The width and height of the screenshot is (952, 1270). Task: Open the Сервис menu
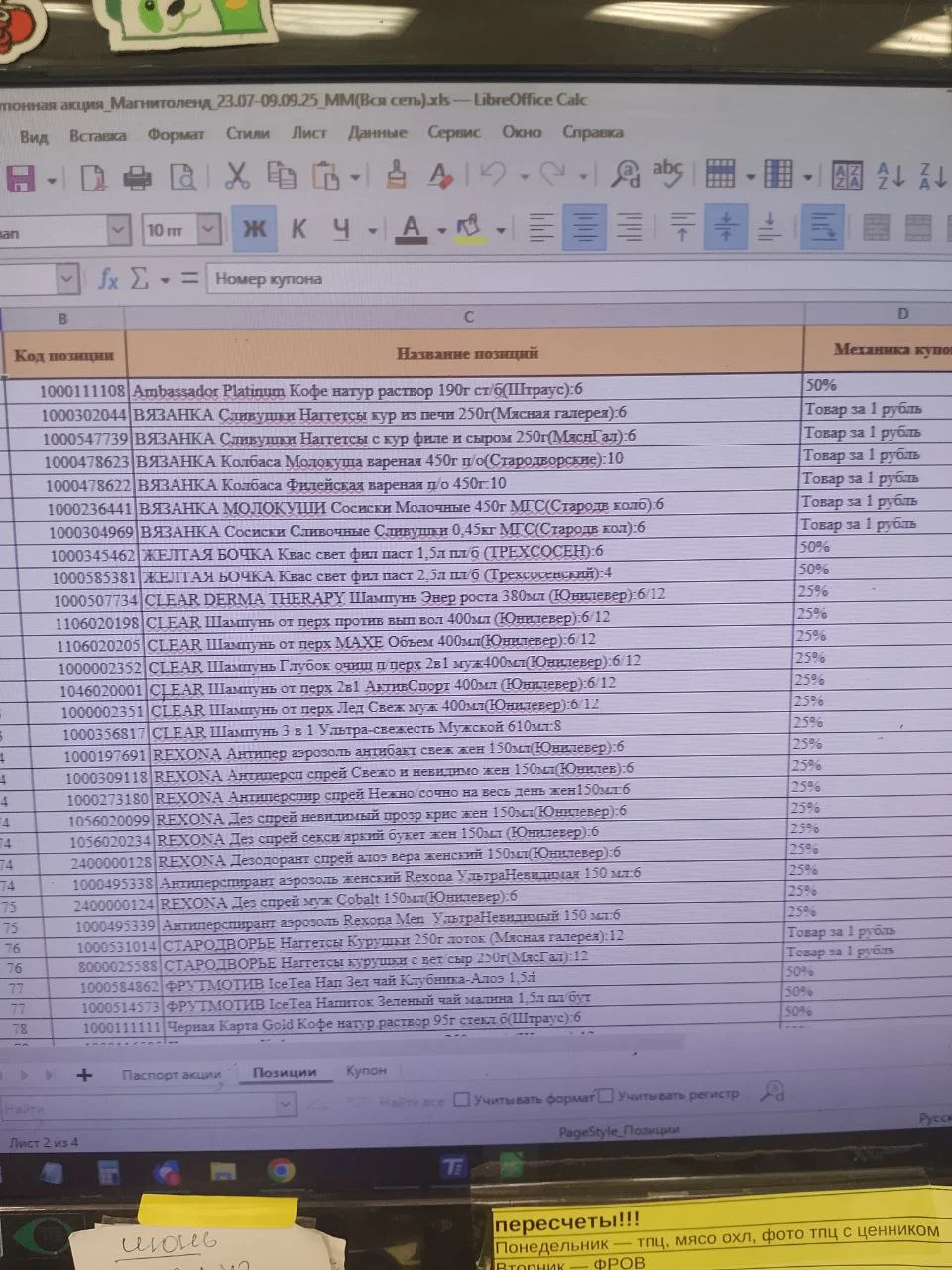point(454,131)
